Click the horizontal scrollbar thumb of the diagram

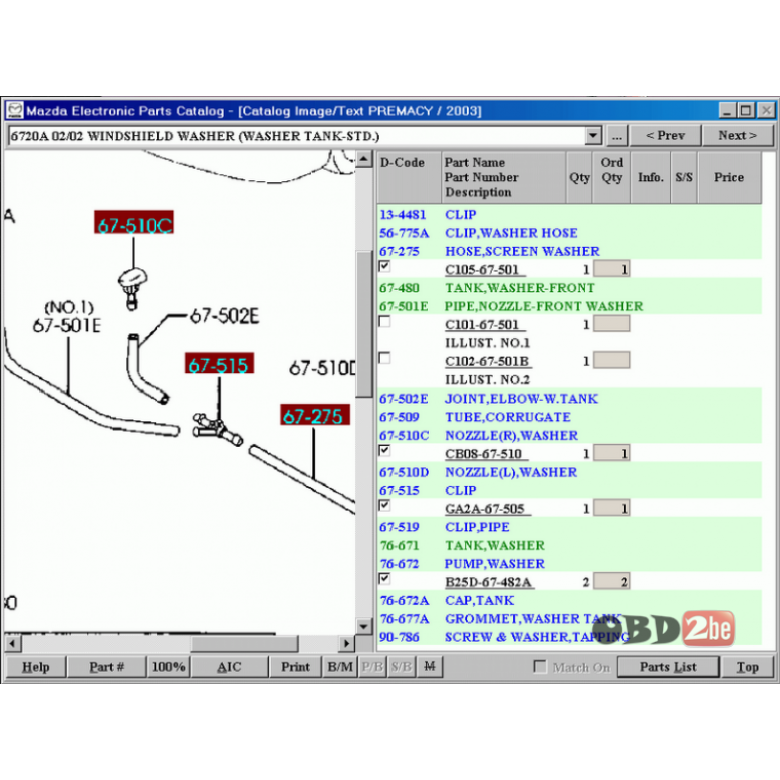click(244, 644)
